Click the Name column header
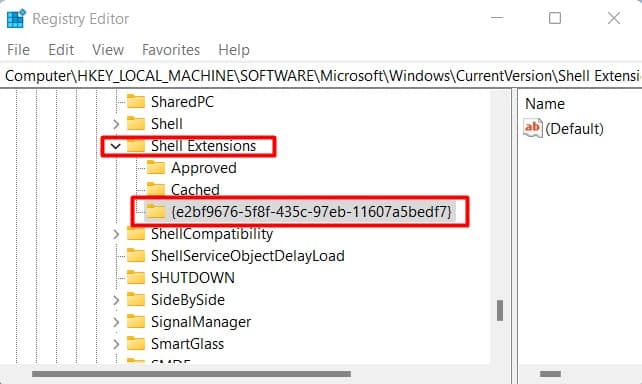The width and height of the screenshot is (642, 384). pos(545,104)
